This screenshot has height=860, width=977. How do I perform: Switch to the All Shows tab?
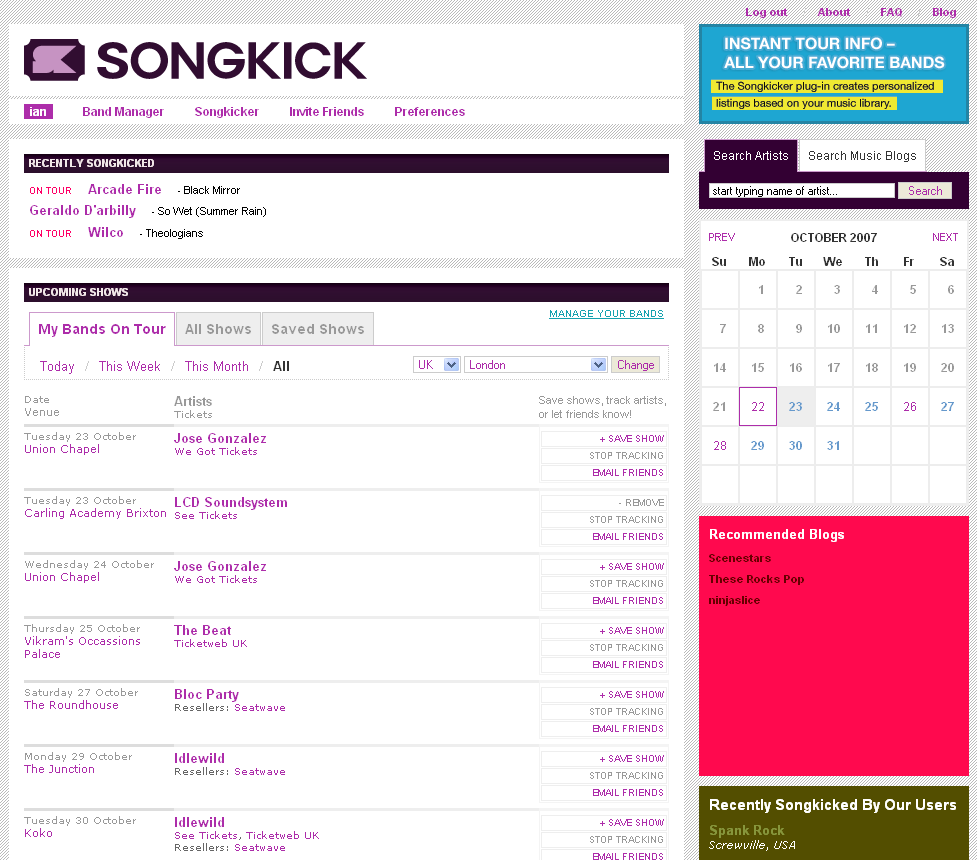218,329
